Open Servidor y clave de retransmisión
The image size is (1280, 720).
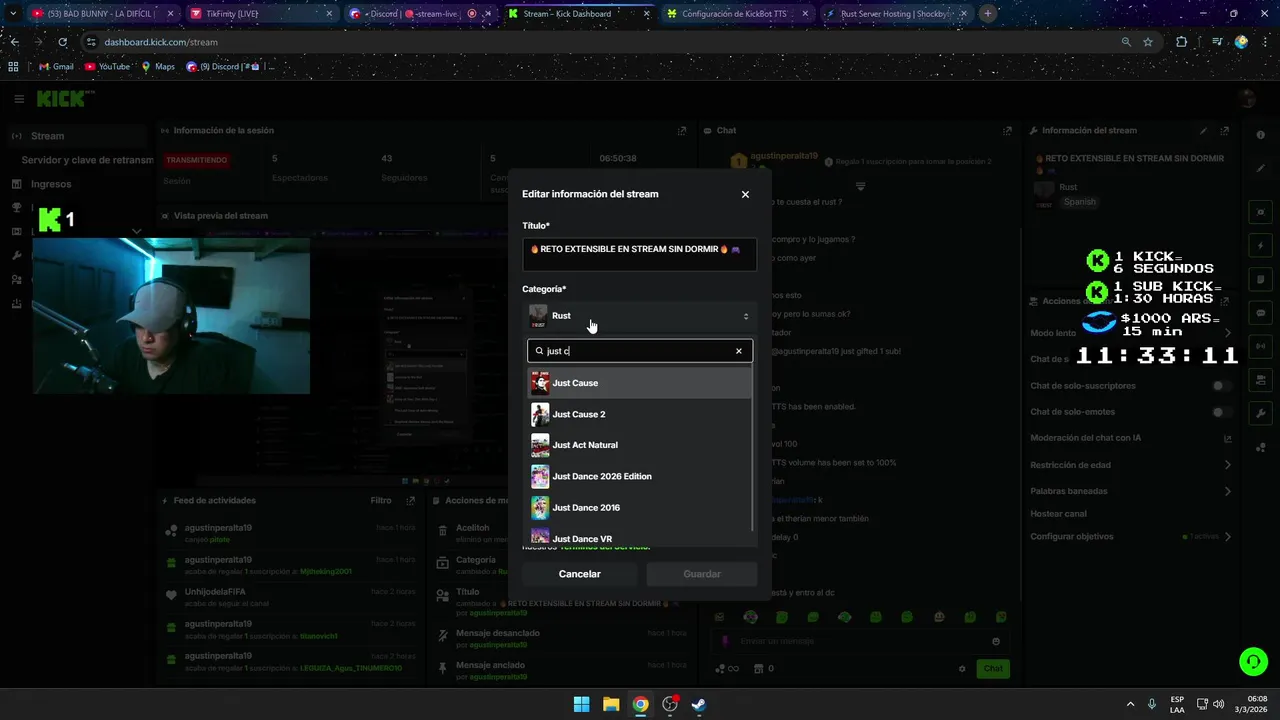tap(88, 160)
